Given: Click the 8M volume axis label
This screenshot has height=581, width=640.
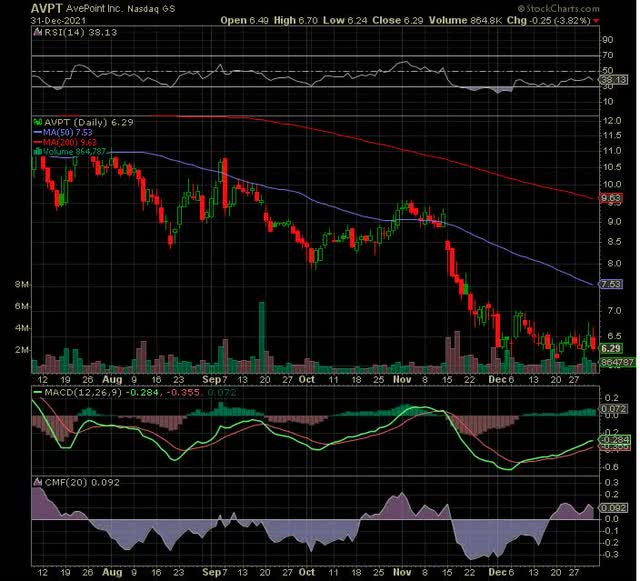Looking at the screenshot, I should click(x=22, y=285).
